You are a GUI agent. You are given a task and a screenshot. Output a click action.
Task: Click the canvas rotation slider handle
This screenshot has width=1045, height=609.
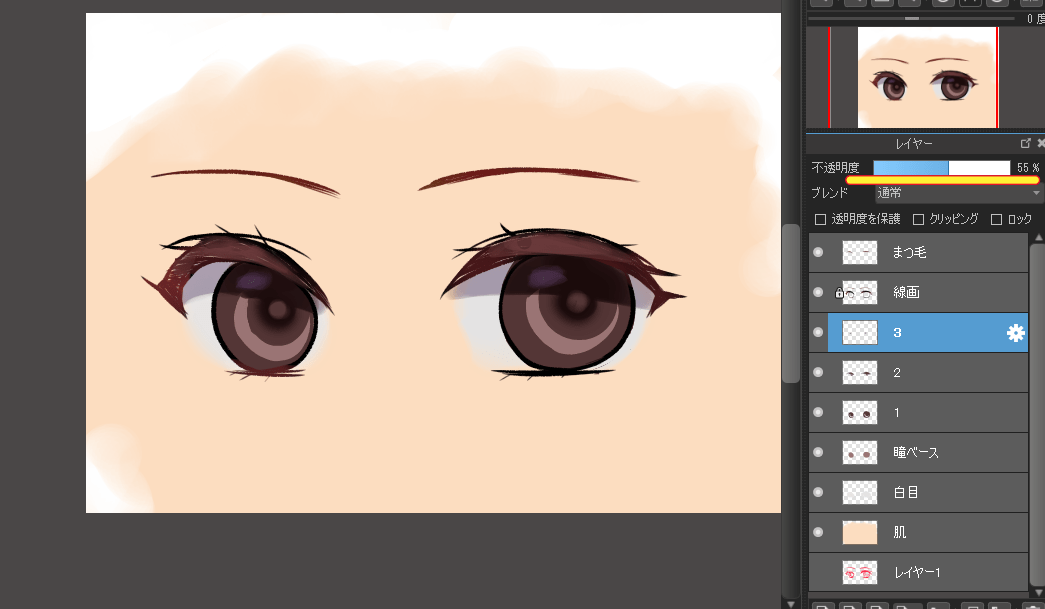pos(912,19)
